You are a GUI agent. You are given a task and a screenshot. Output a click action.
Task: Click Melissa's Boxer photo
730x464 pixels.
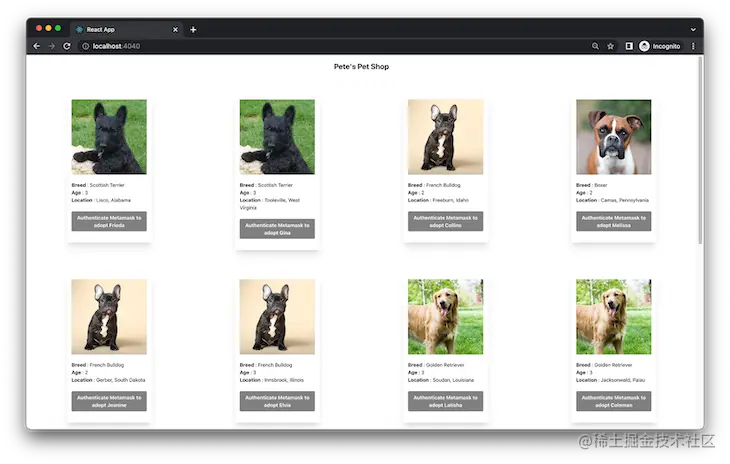point(614,137)
